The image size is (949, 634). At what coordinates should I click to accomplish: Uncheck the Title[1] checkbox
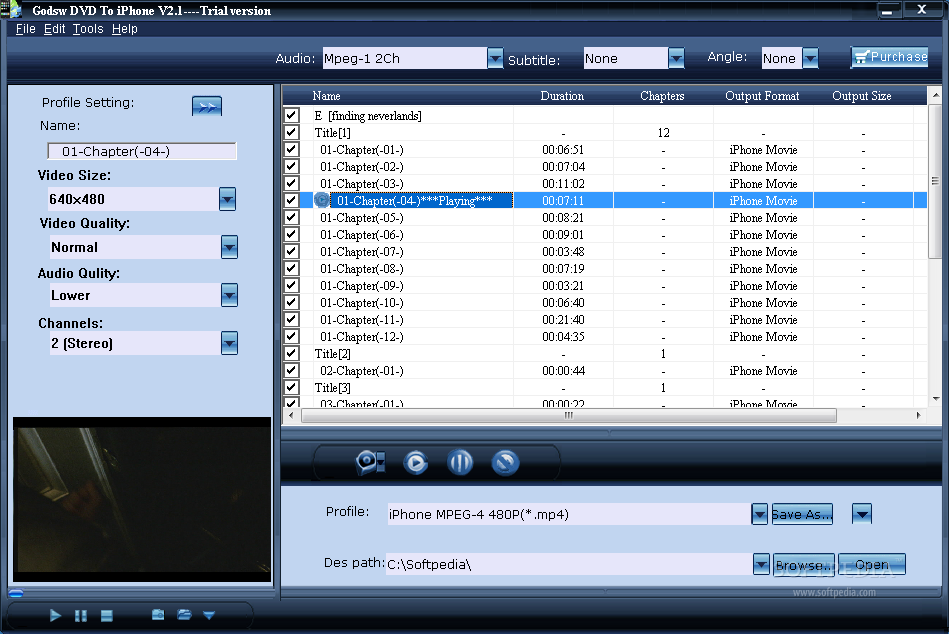292,132
